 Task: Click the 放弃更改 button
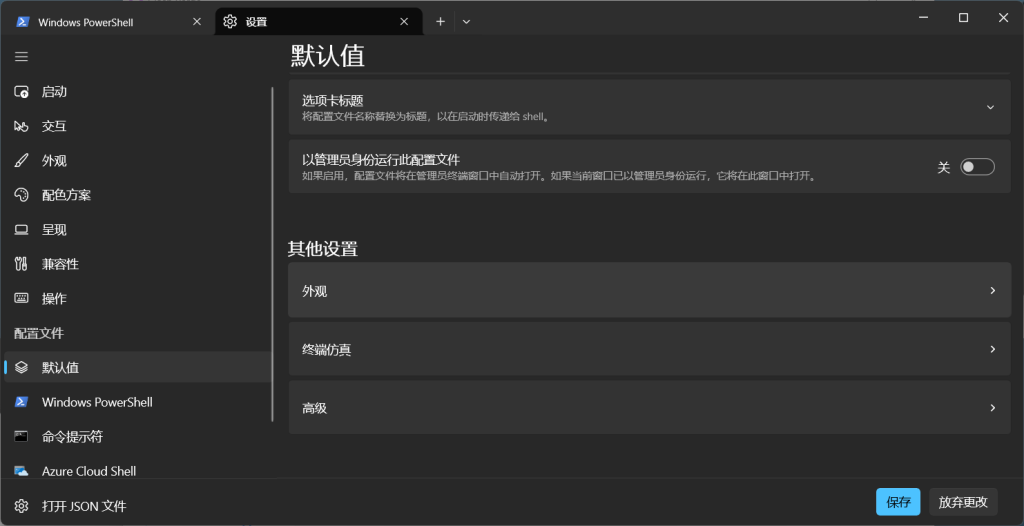[963, 502]
